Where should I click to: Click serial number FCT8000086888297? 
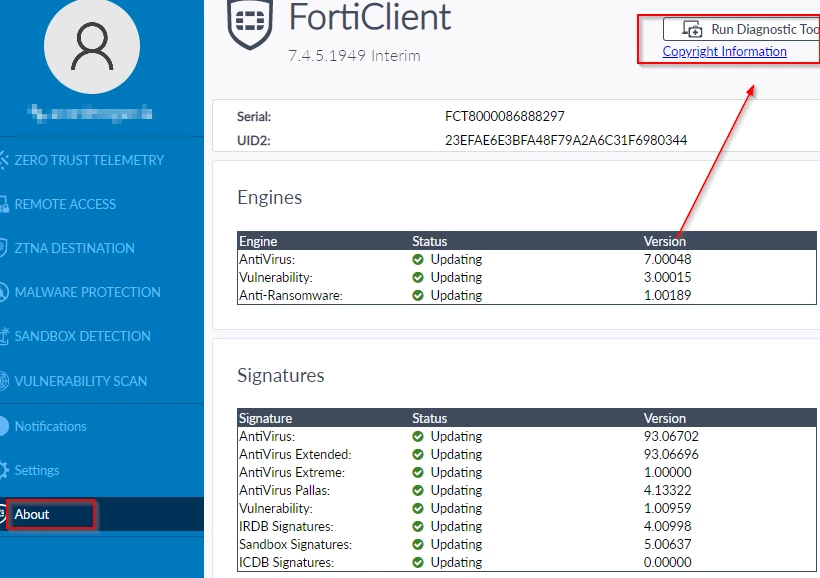[x=505, y=116]
